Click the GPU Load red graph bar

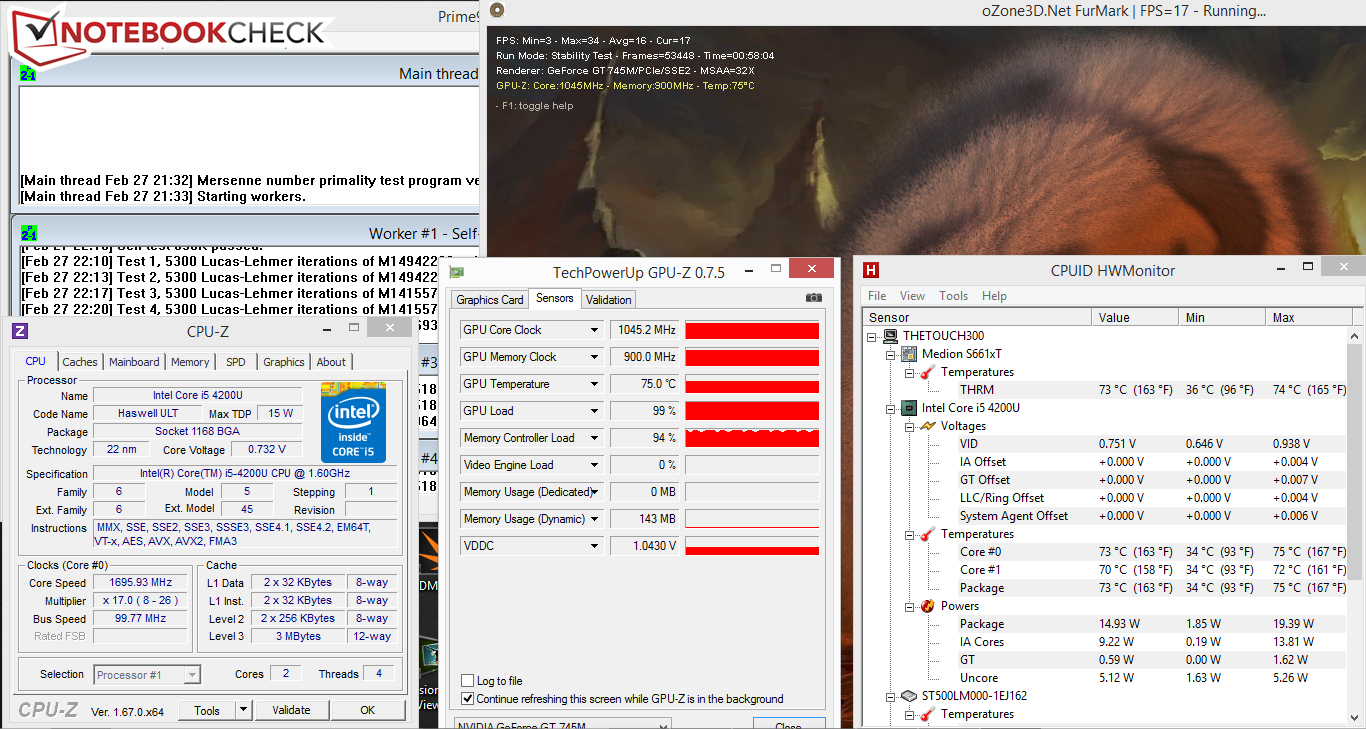752,411
